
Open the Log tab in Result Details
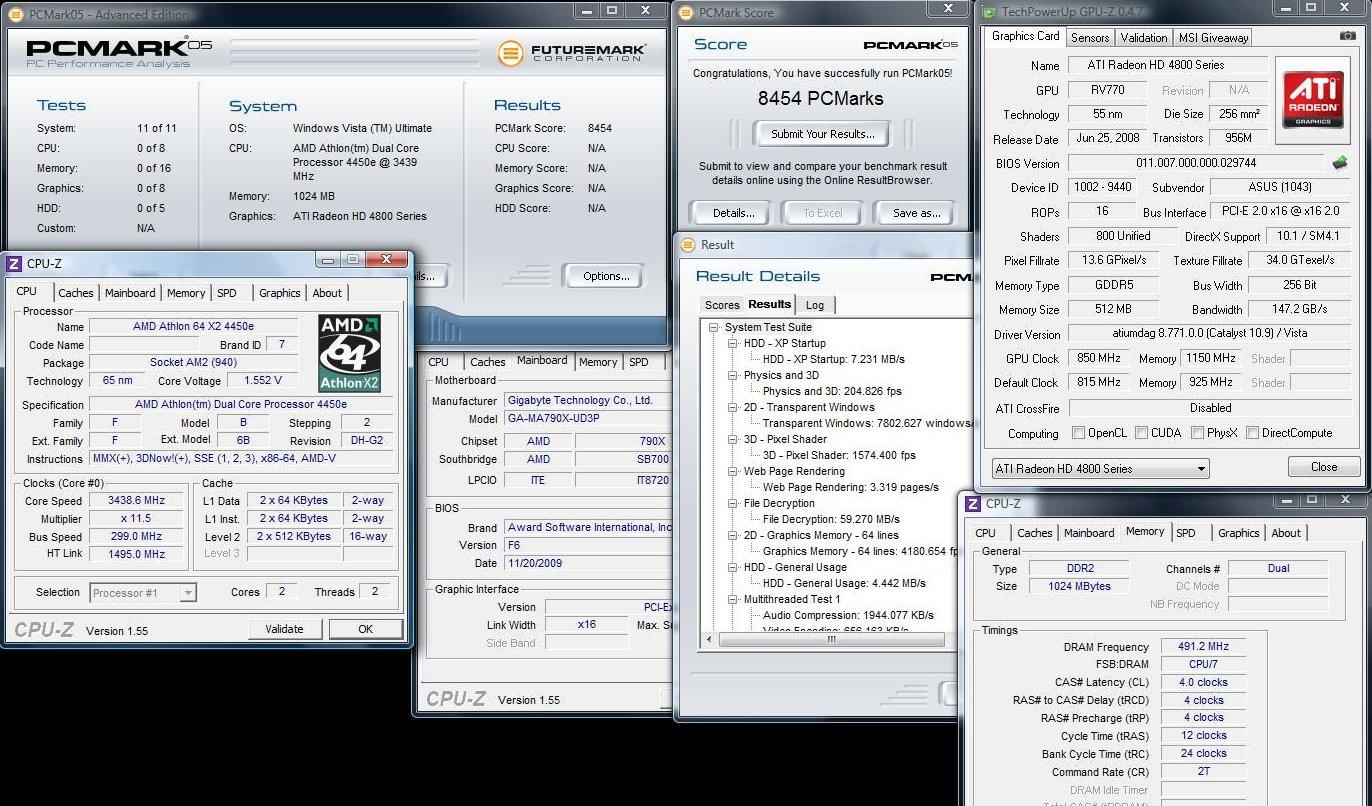[x=816, y=305]
